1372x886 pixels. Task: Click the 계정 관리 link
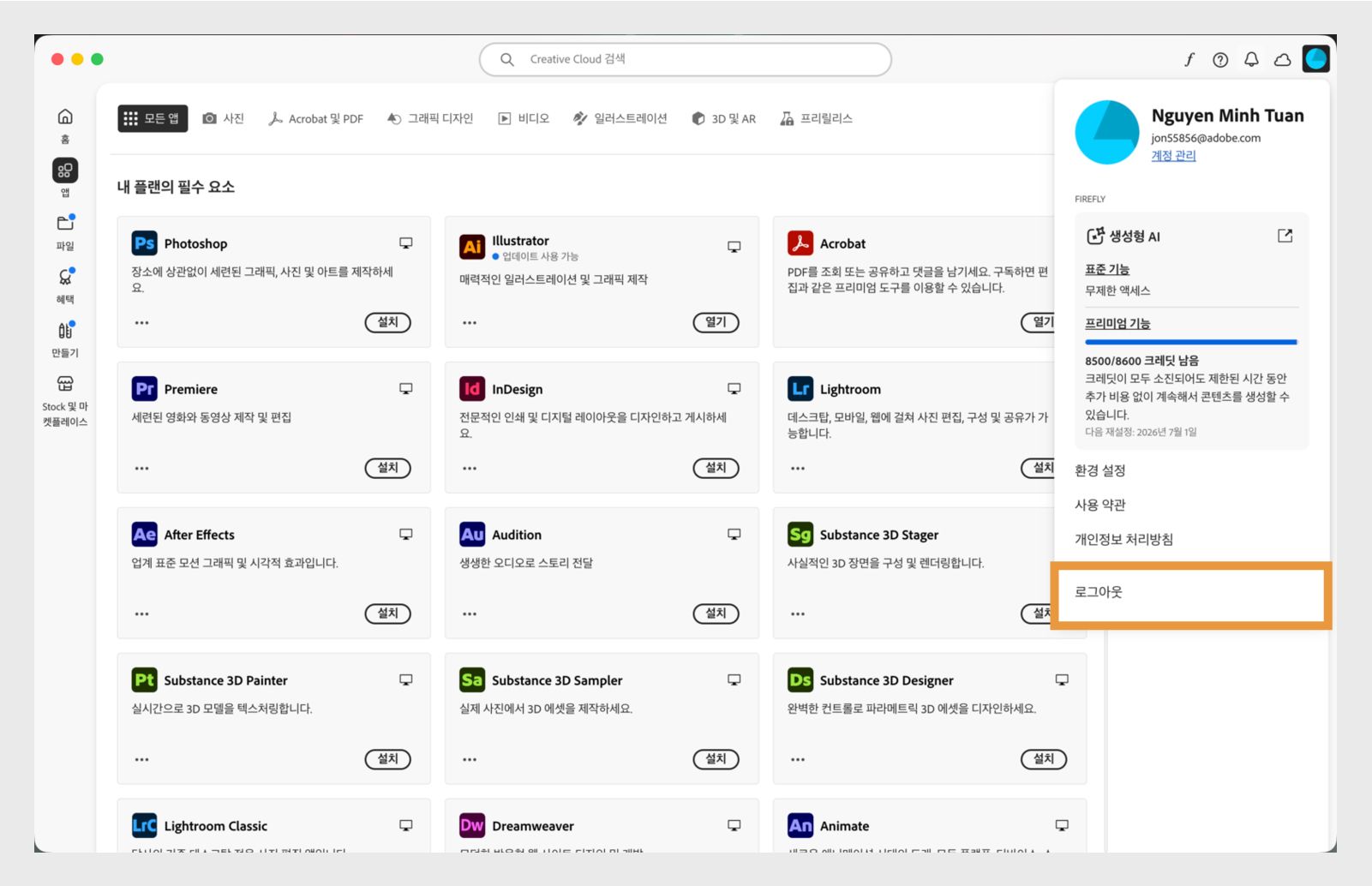1173,155
